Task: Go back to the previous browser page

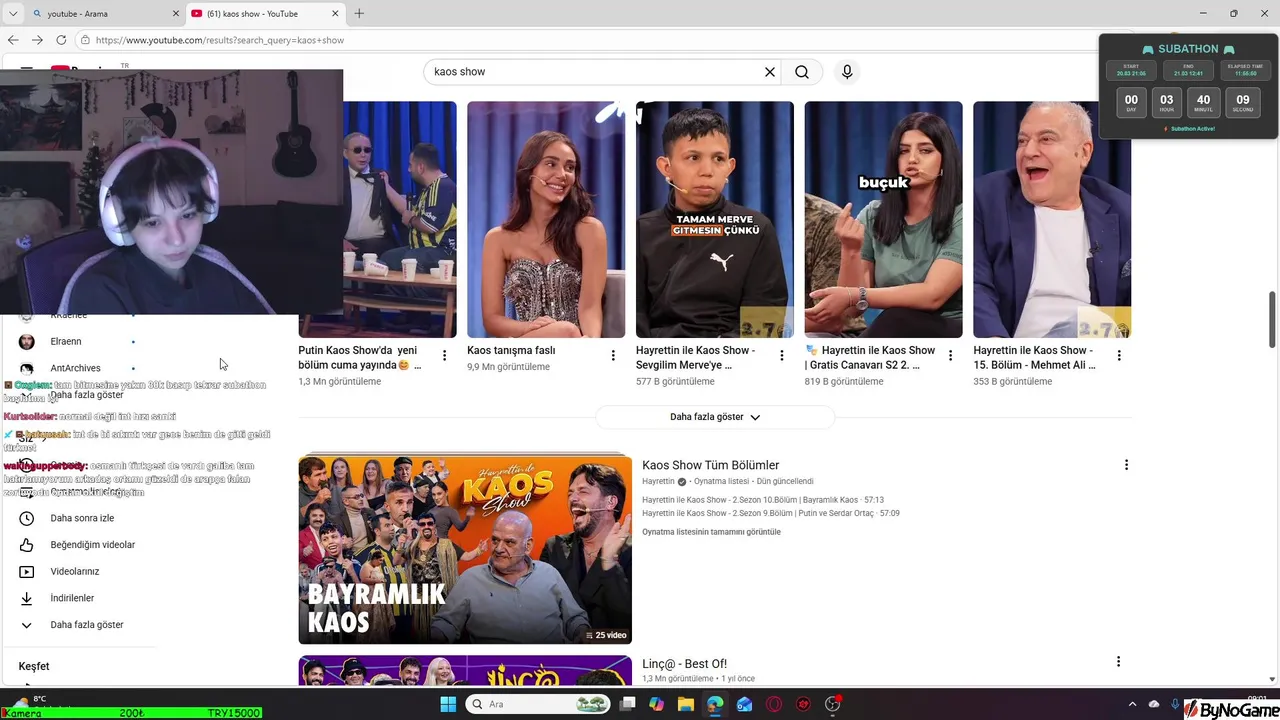Action: [13, 40]
